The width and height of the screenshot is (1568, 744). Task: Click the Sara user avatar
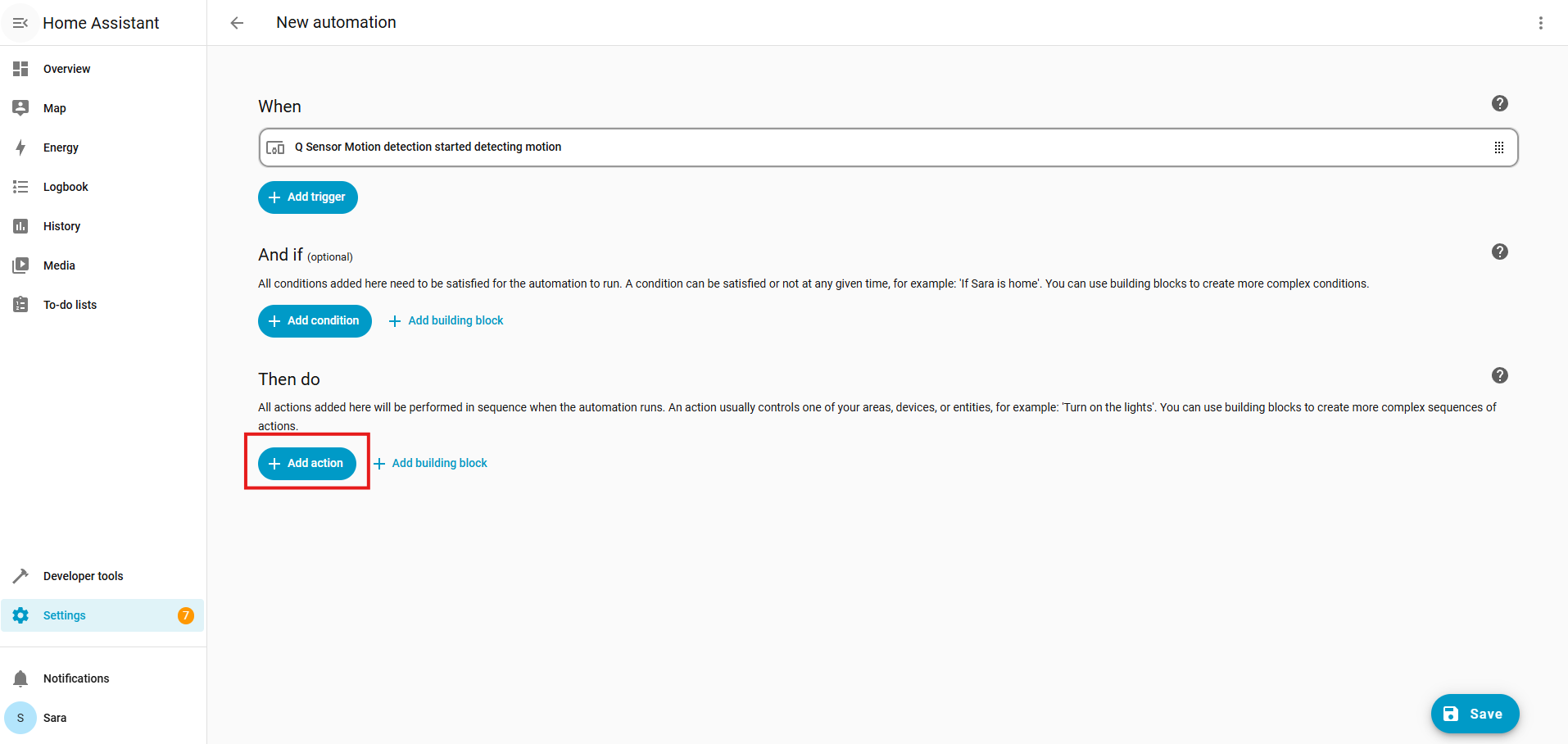click(20, 718)
